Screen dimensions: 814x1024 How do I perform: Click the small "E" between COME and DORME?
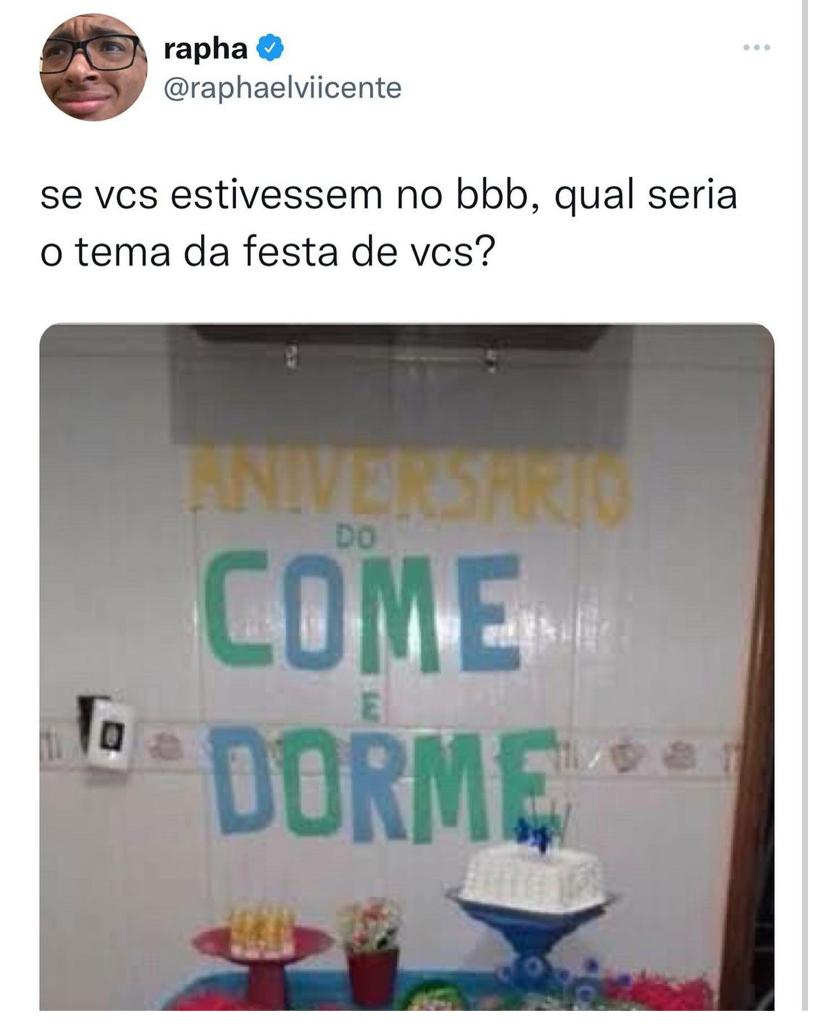tap(371, 710)
